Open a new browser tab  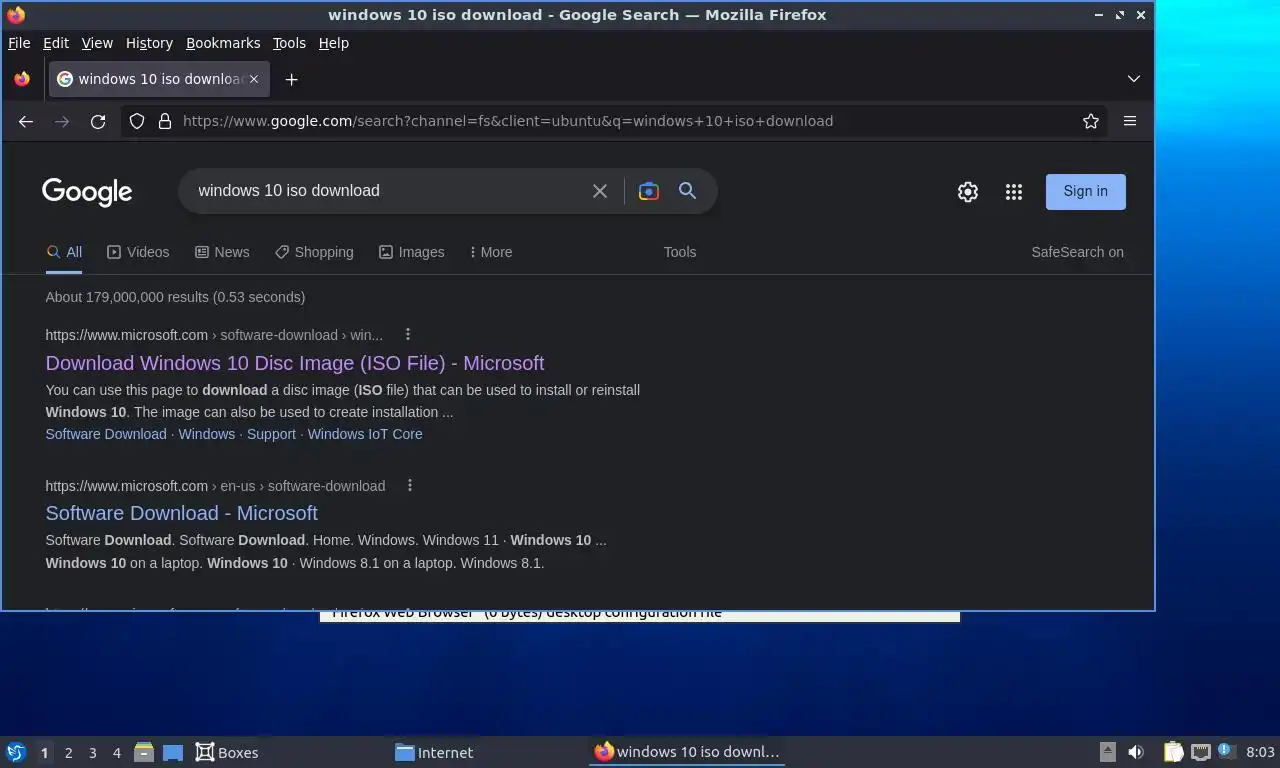pyautogui.click(x=291, y=79)
